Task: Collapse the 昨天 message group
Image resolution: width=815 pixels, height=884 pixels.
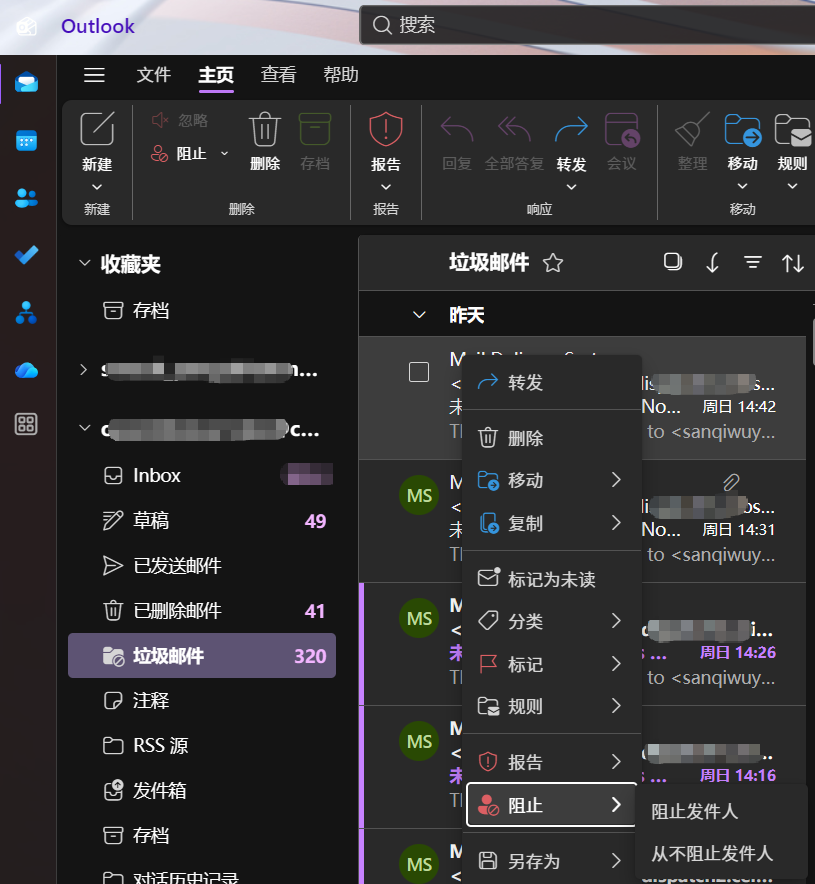Action: 420,315
